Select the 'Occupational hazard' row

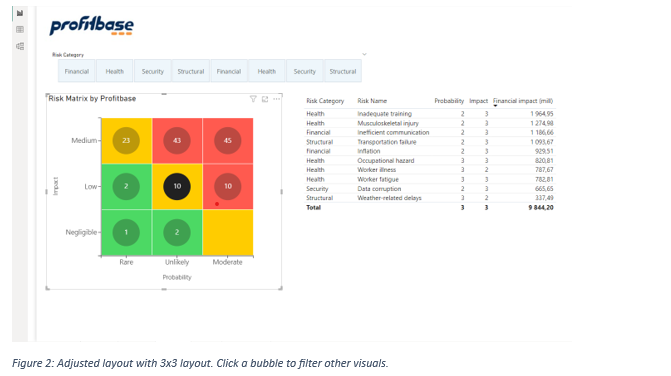click(x=430, y=161)
